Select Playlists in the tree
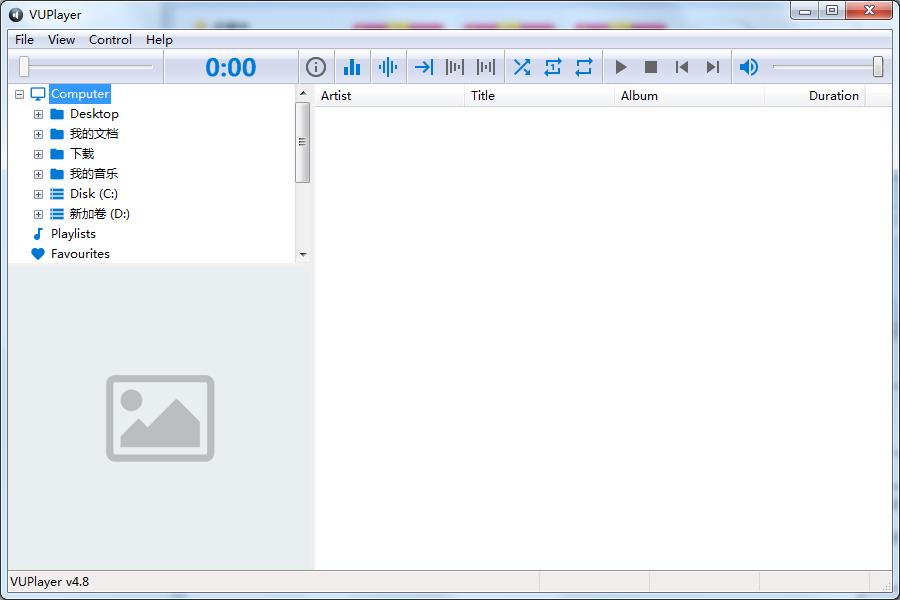Screen dimensions: 900x600 tap(73, 234)
